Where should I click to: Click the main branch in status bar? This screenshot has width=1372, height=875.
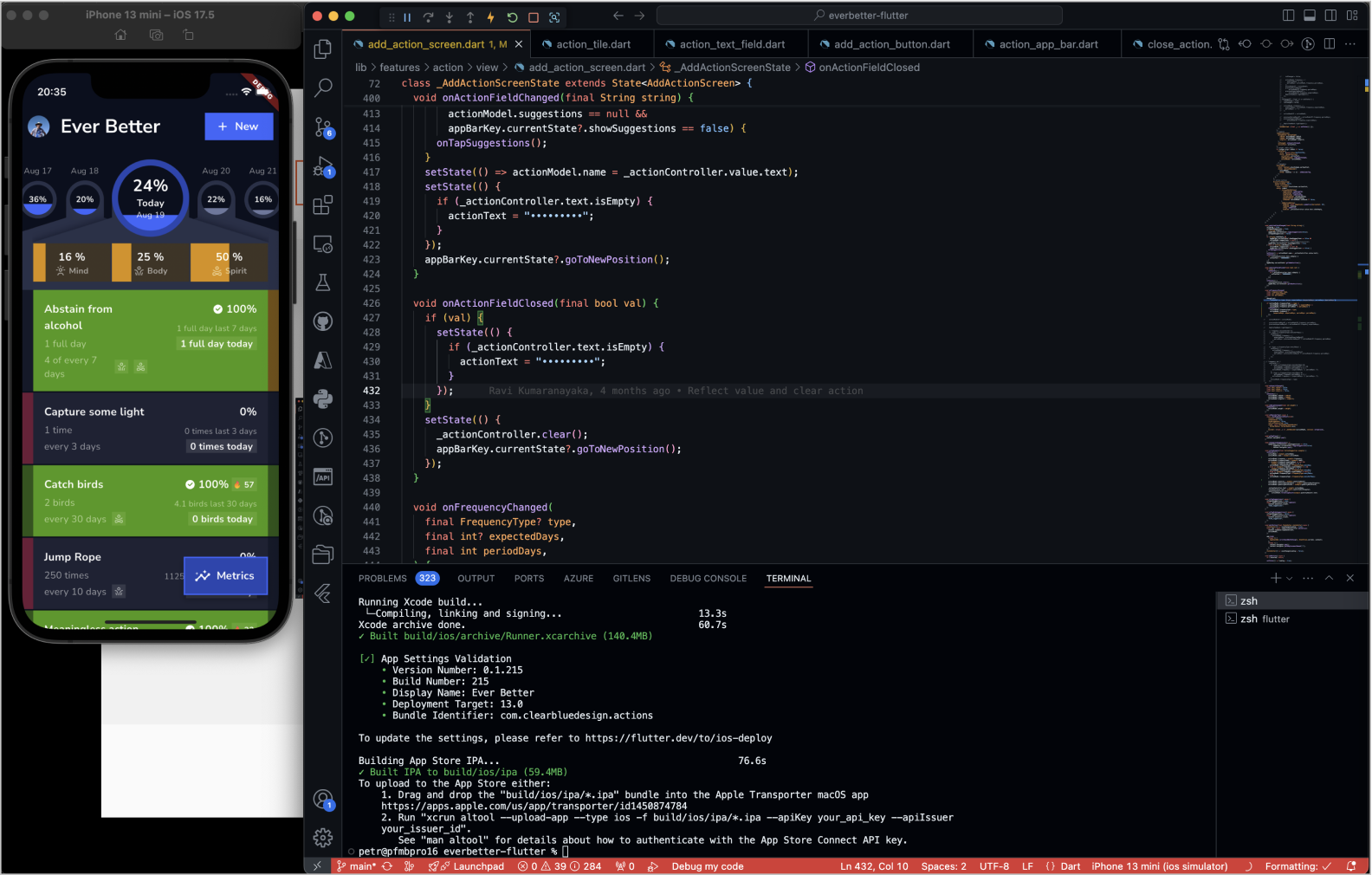click(357, 866)
